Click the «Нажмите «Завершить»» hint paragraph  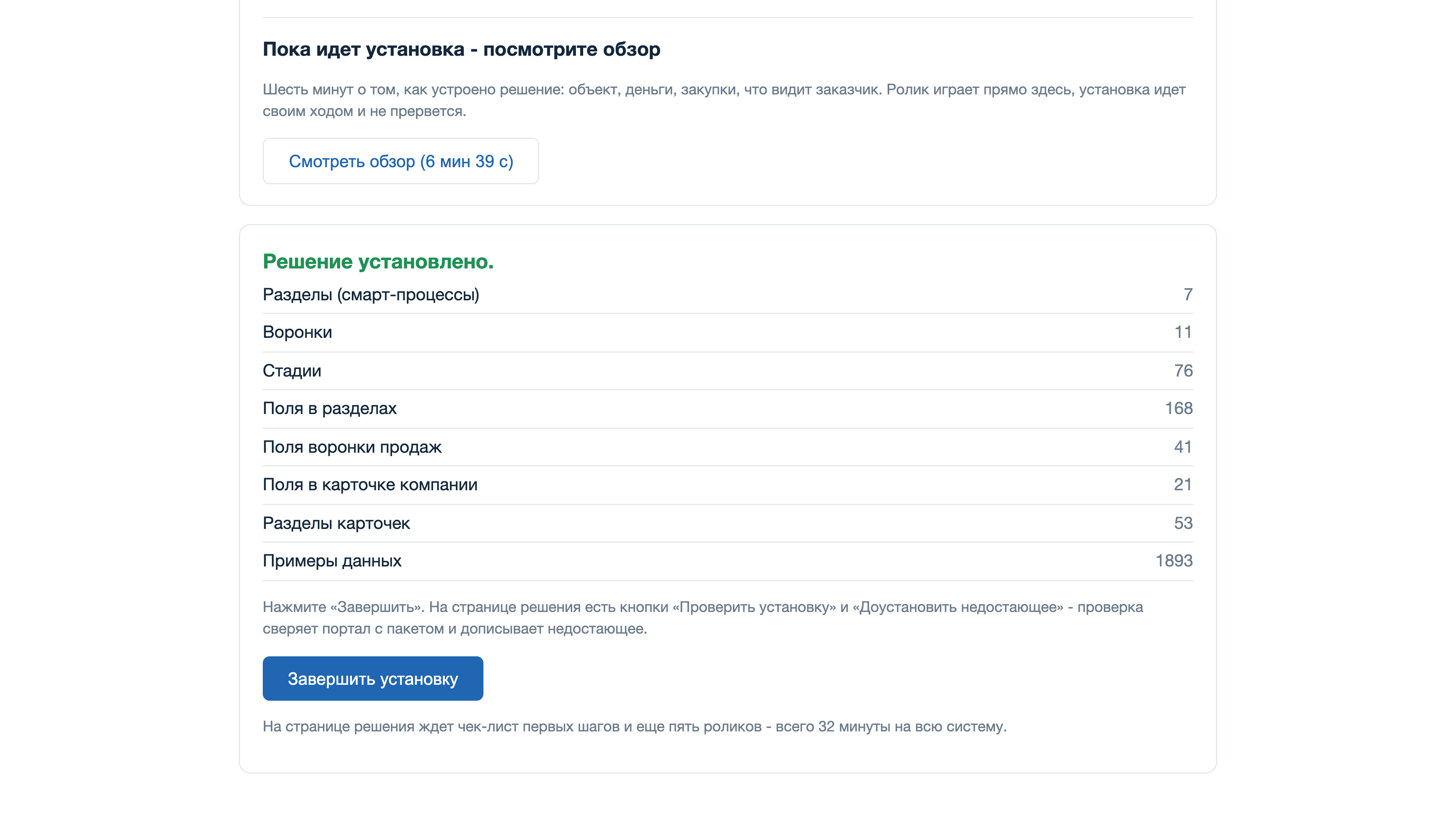pyautogui.click(x=703, y=618)
